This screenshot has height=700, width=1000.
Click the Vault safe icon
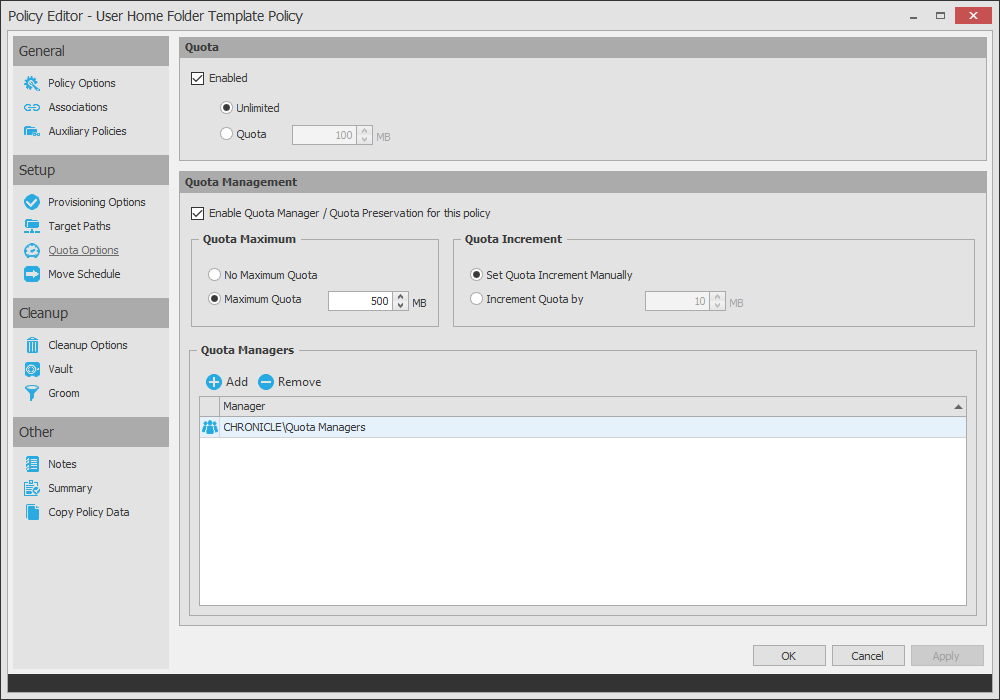[x=32, y=369]
